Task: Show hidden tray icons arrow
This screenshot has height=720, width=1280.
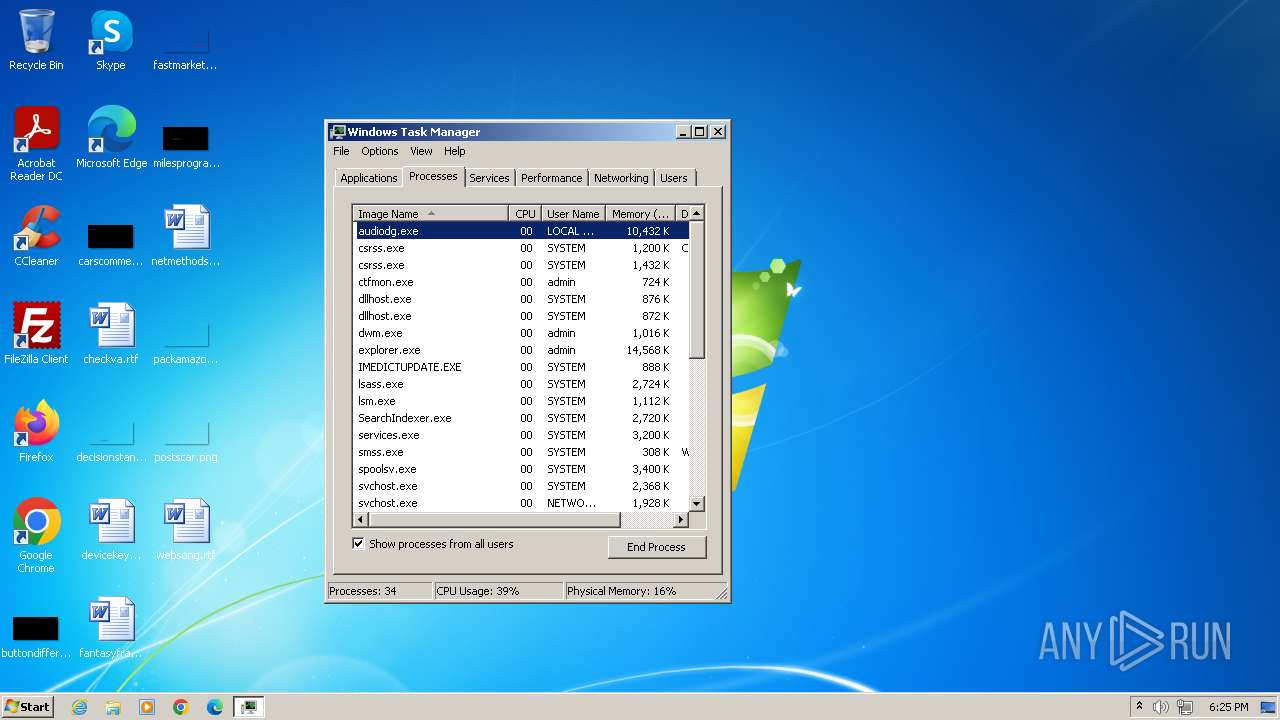Action: tap(1139, 706)
